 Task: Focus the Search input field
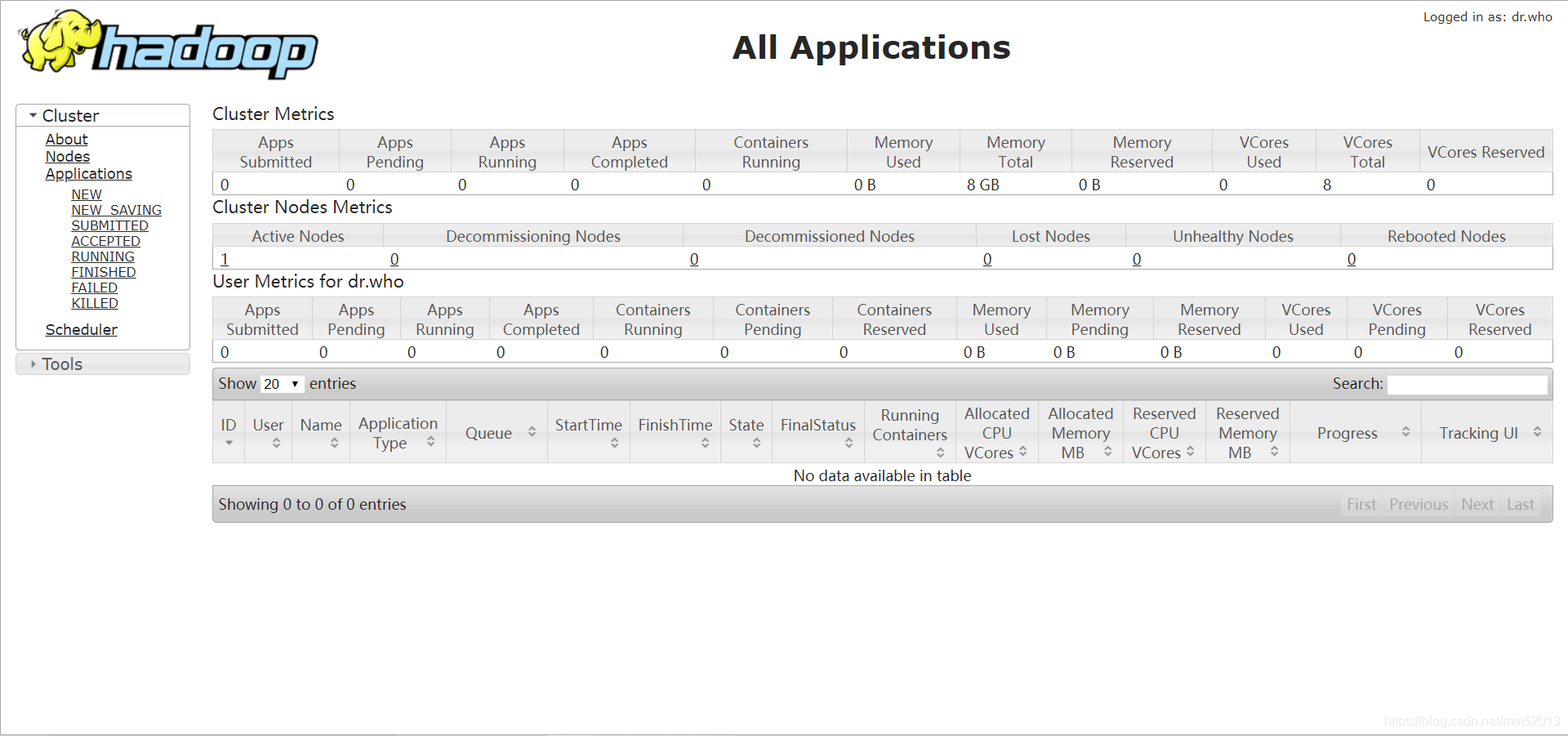(x=1468, y=384)
